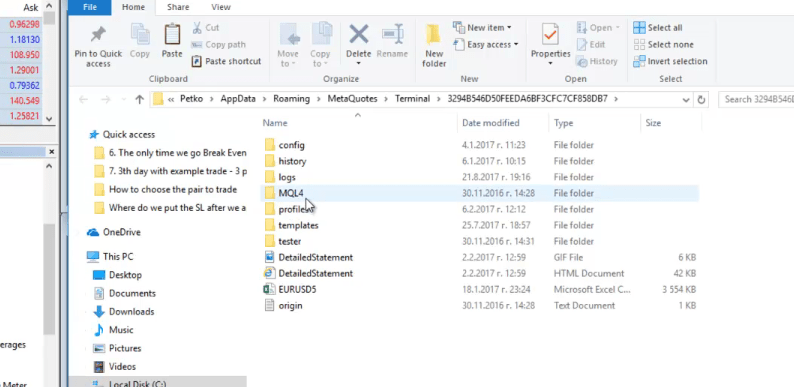The width and height of the screenshot is (794, 387).
Task: Open Videos in navigation pane
Action: 115,366
